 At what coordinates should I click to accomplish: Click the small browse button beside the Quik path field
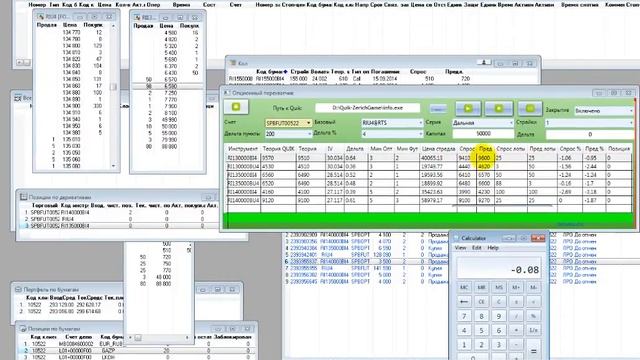pos(438,109)
